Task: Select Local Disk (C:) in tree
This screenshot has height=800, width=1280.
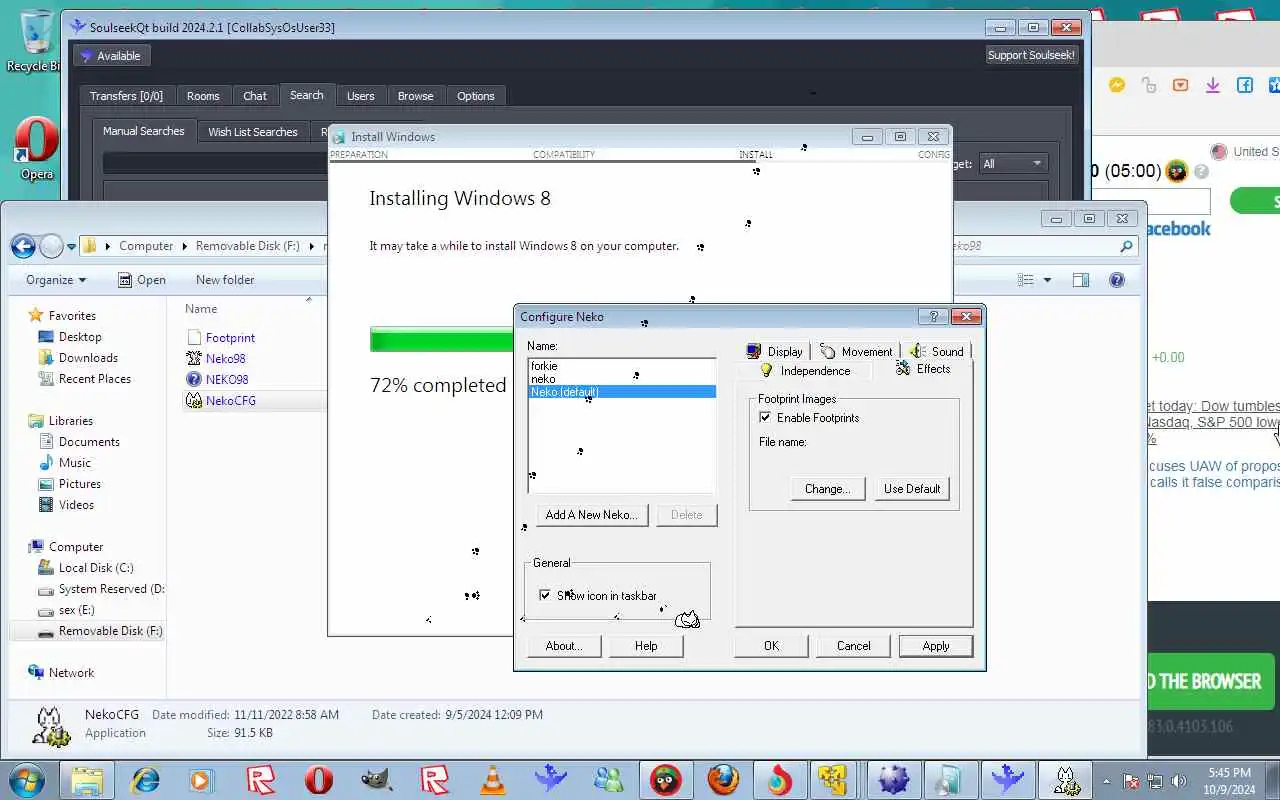Action: pos(96,568)
